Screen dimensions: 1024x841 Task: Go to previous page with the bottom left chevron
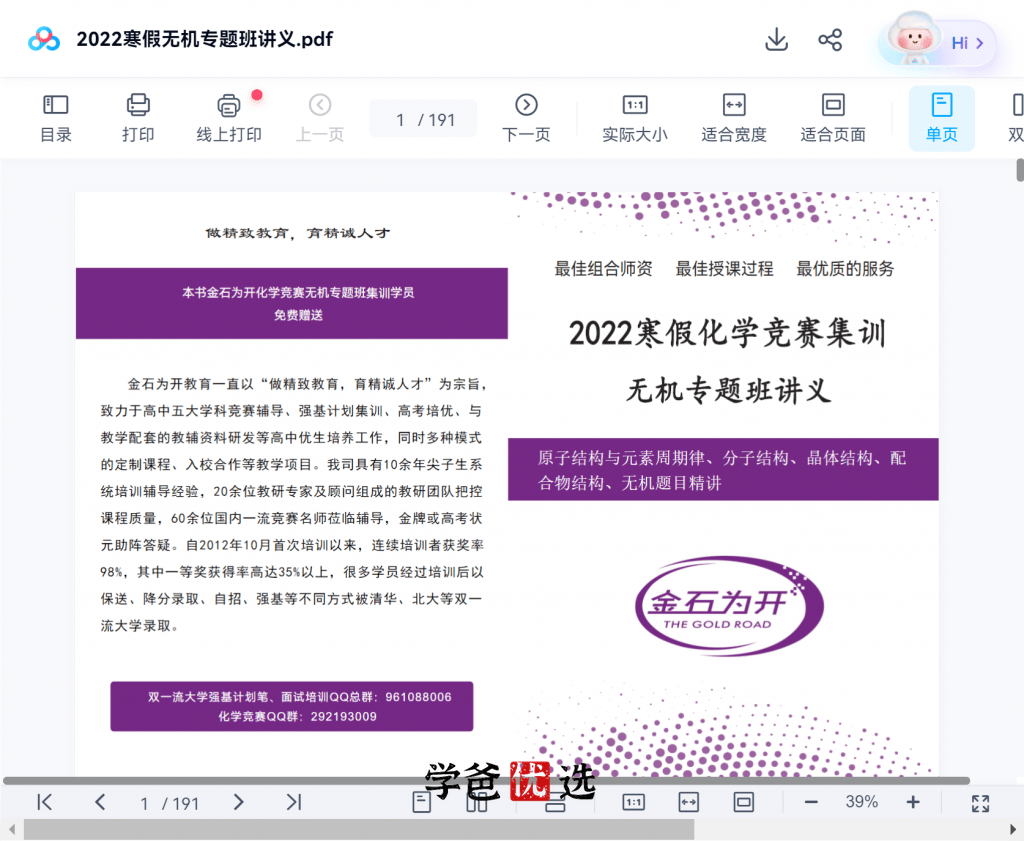coord(100,802)
